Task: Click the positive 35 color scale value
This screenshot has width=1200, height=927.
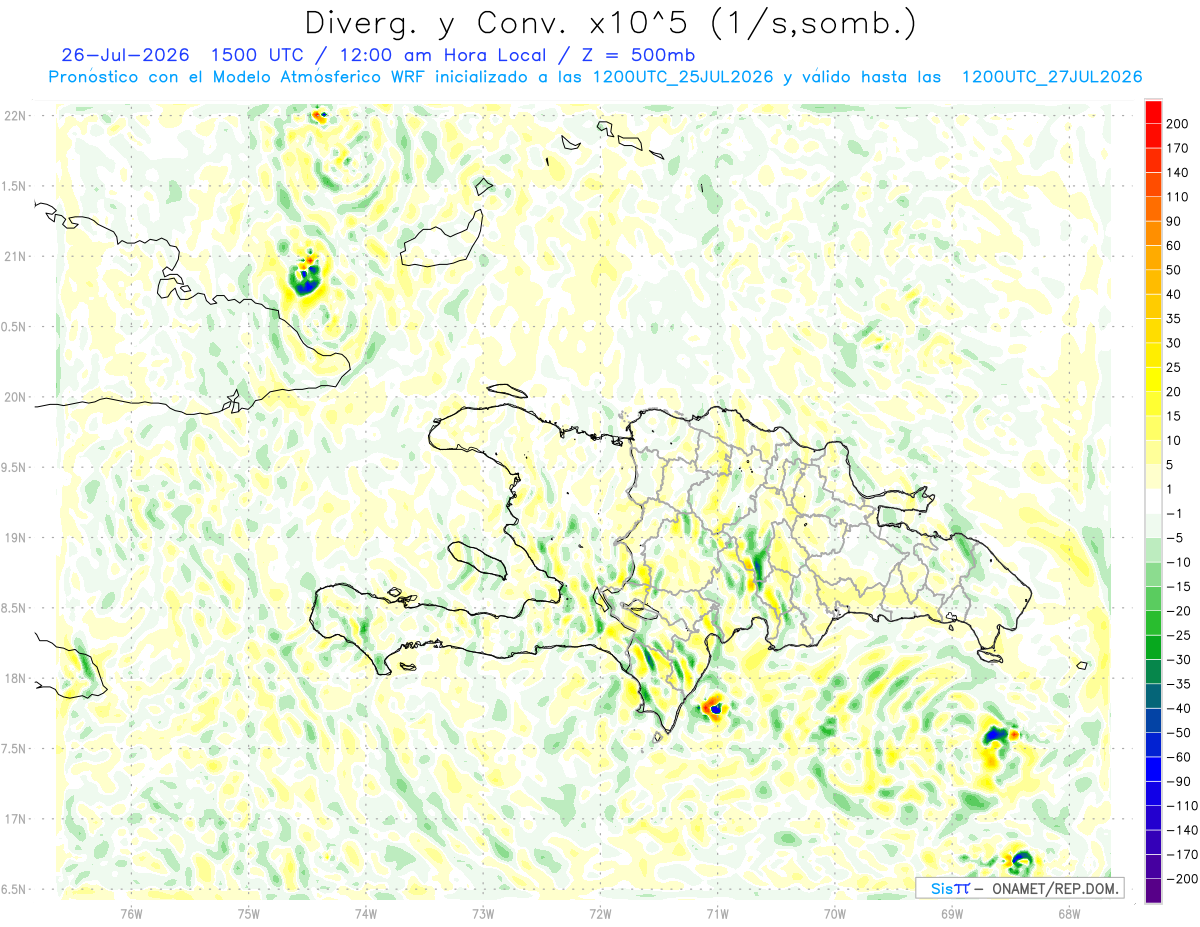Action: coord(1174,319)
